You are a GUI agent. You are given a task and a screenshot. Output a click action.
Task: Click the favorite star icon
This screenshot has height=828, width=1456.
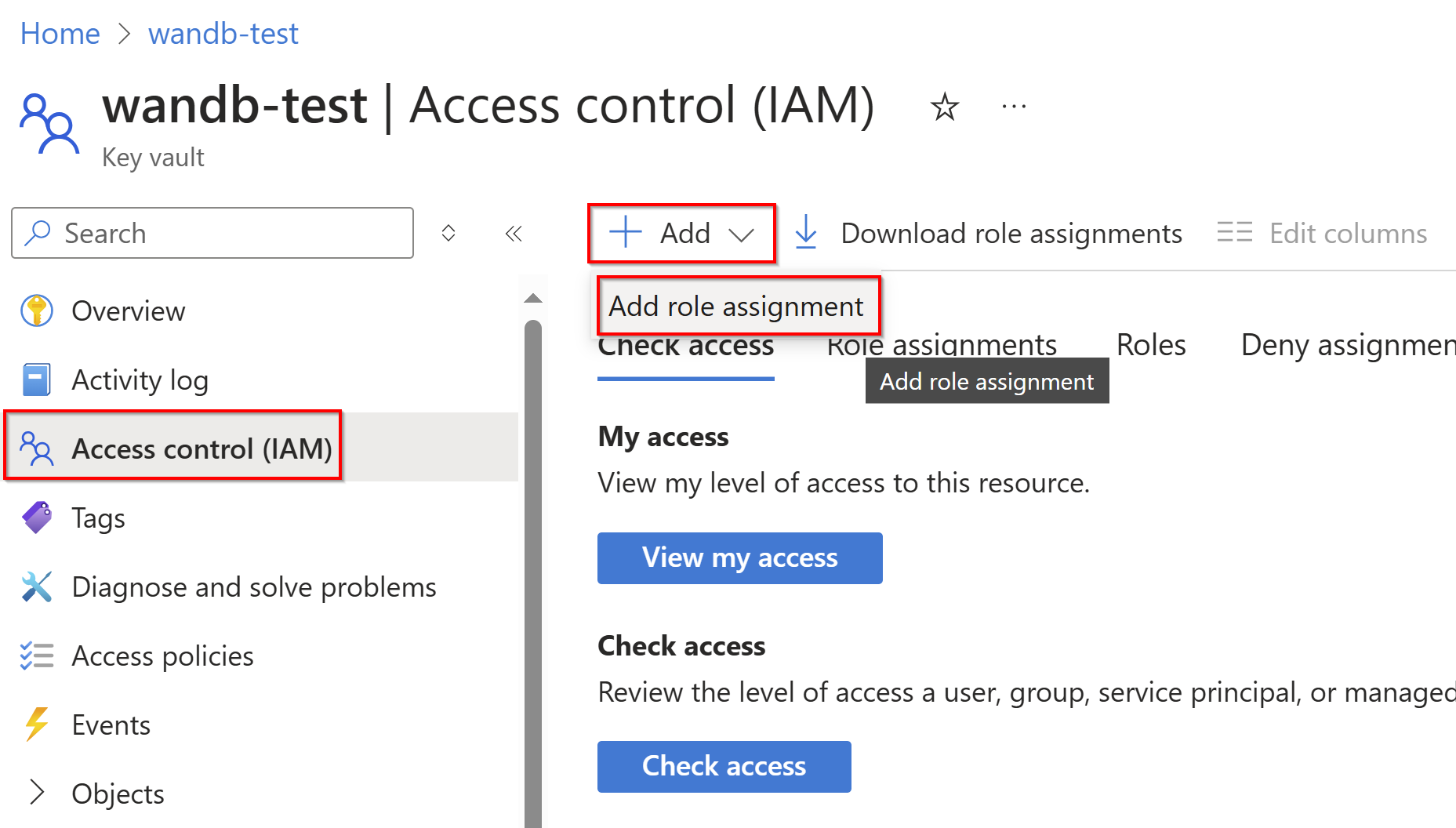coord(945,107)
